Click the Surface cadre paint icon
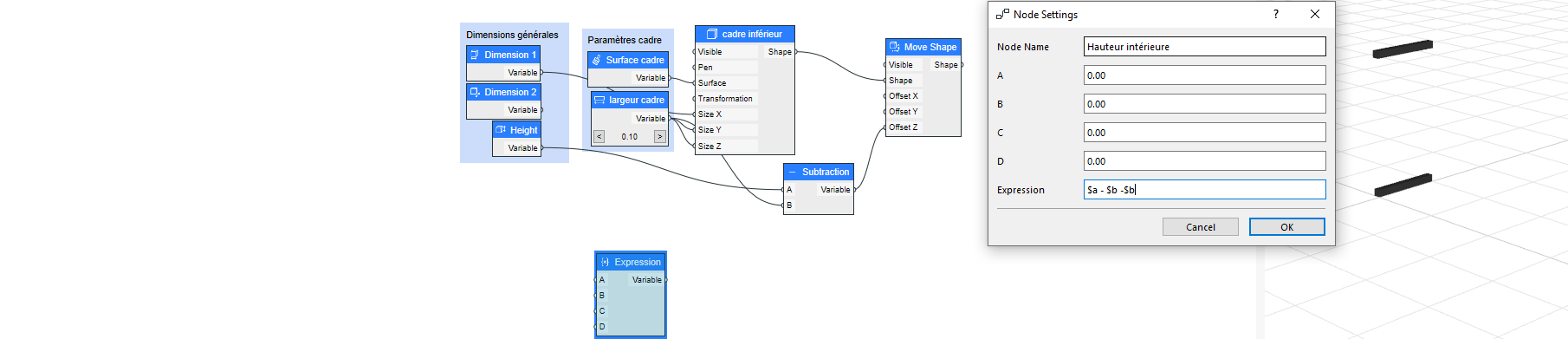Viewport: 1568px width, 339px height. pyautogui.click(x=597, y=60)
